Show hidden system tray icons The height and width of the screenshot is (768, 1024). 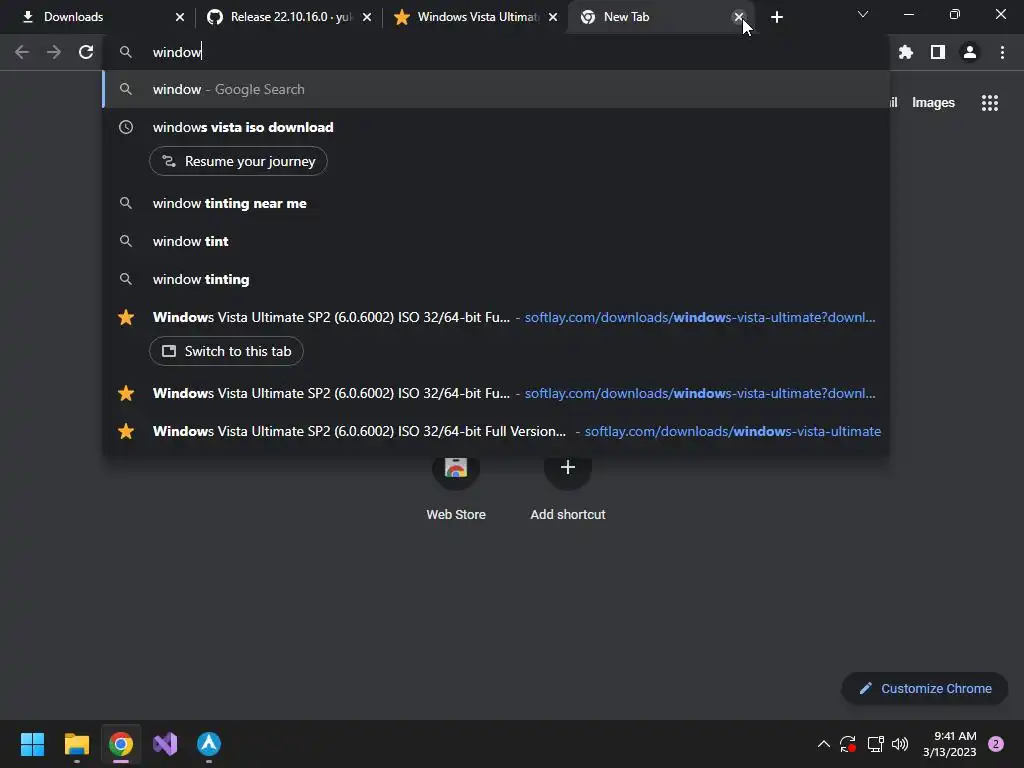pyautogui.click(x=824, y=744)
